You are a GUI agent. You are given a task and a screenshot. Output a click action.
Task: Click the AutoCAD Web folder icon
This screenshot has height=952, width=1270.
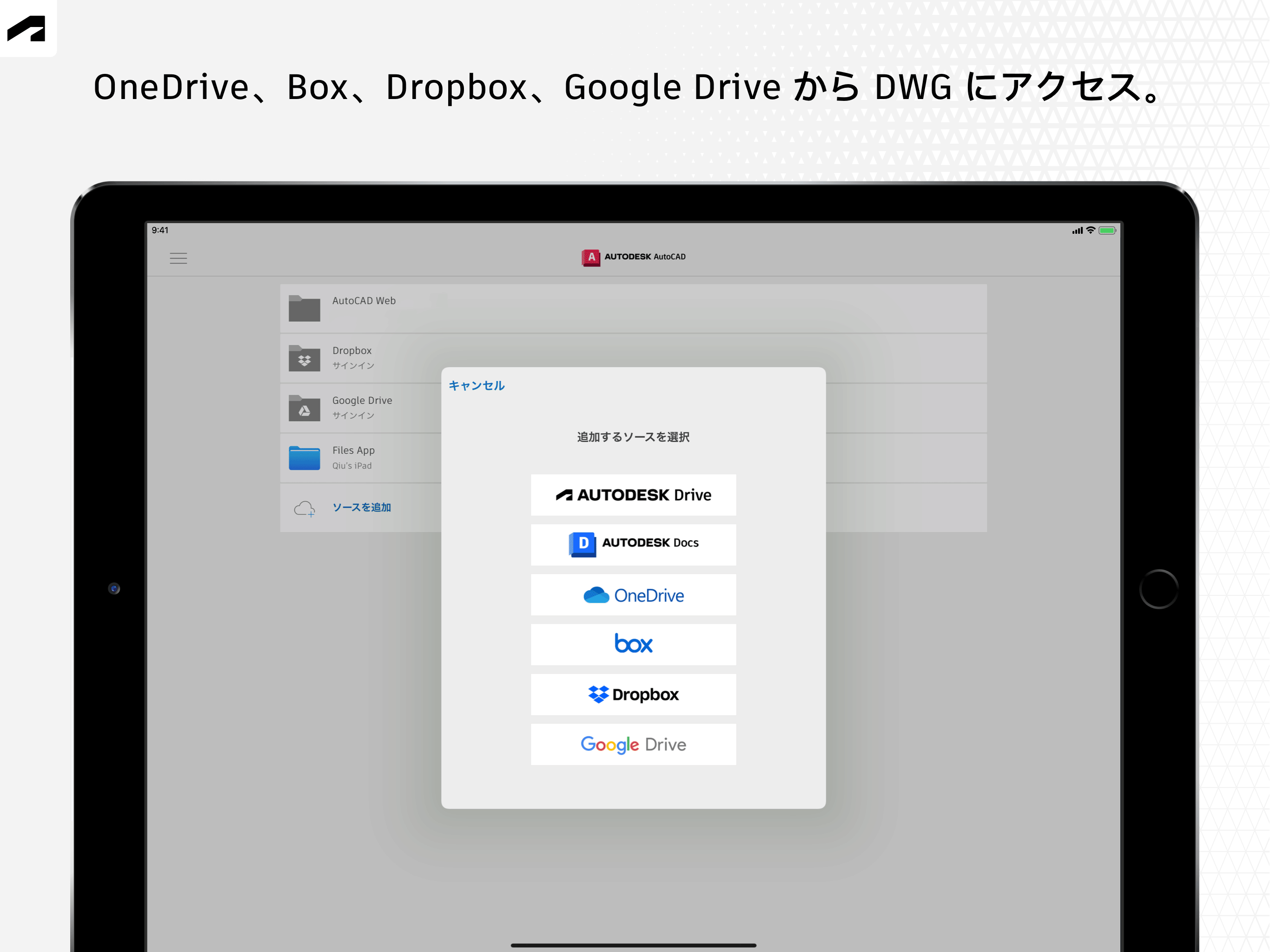(304, 308)
